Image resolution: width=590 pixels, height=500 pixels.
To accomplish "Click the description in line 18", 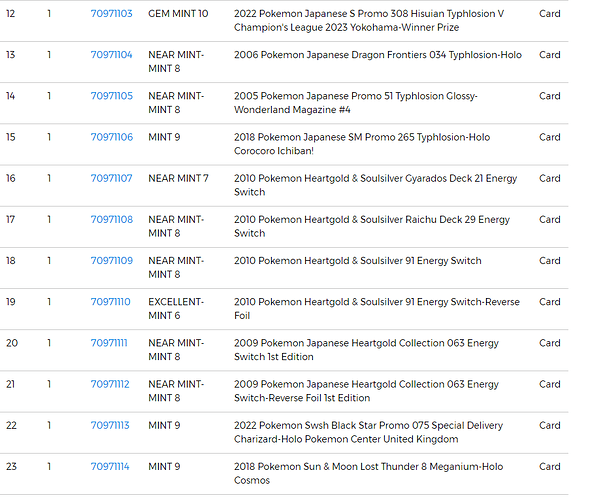I will 357,261.
